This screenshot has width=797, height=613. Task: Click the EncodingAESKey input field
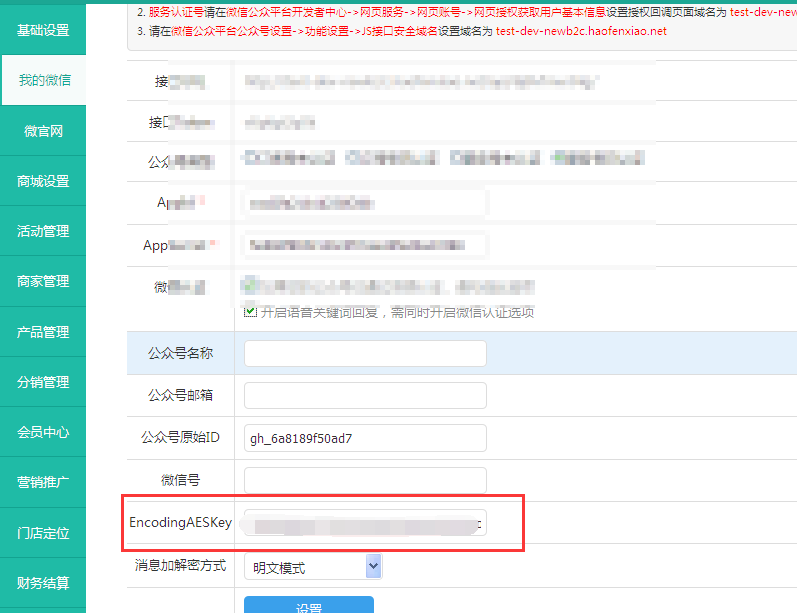point(365,523)
